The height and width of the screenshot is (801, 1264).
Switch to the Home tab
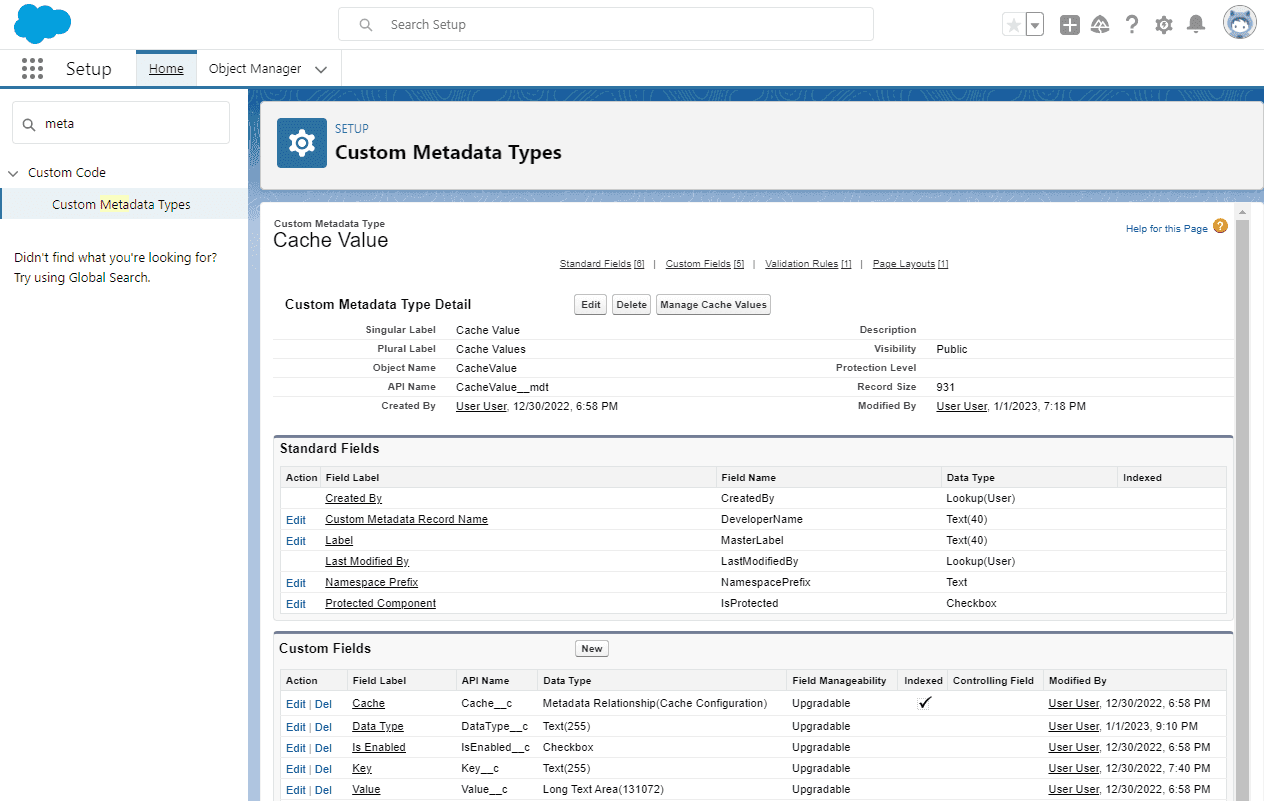coord(166,69)
